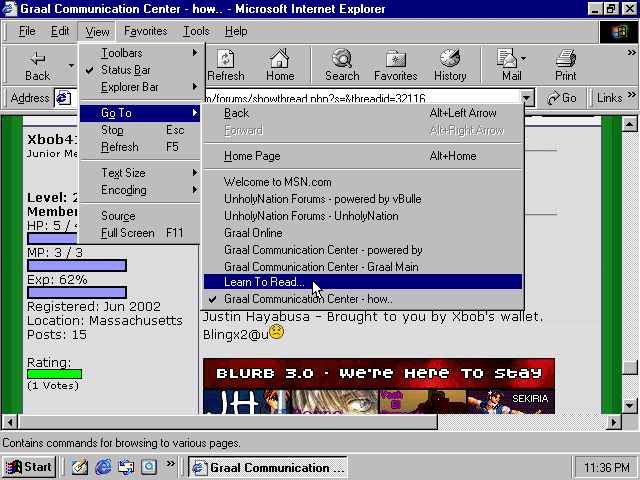Click the vertical scrollbar up arrow
Image resolution: width=640 pixels, height=480 pixels.
[629, 124]
